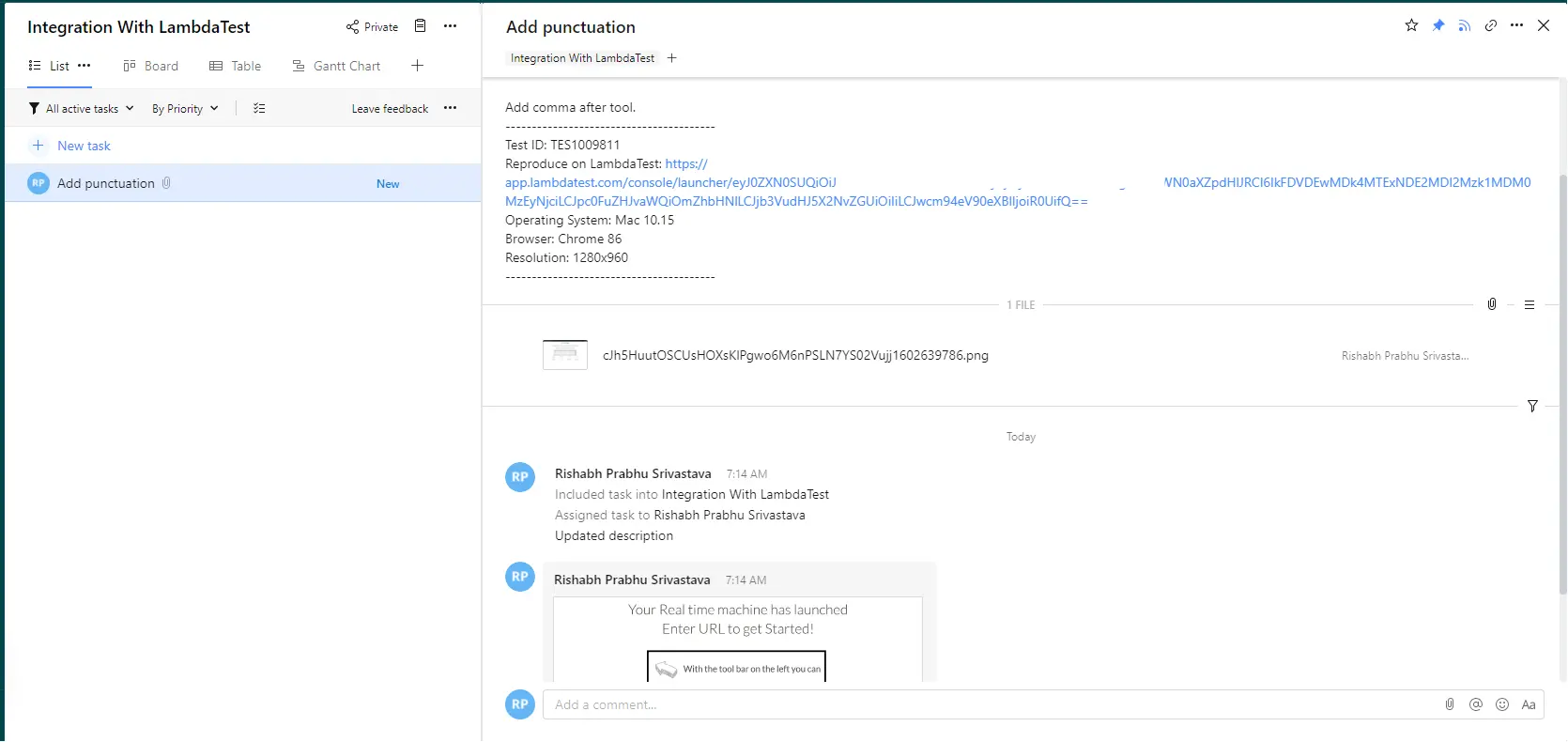Click paperclip icon in comment box
The image size is (1568, 742).
(x=1450, y=704)
